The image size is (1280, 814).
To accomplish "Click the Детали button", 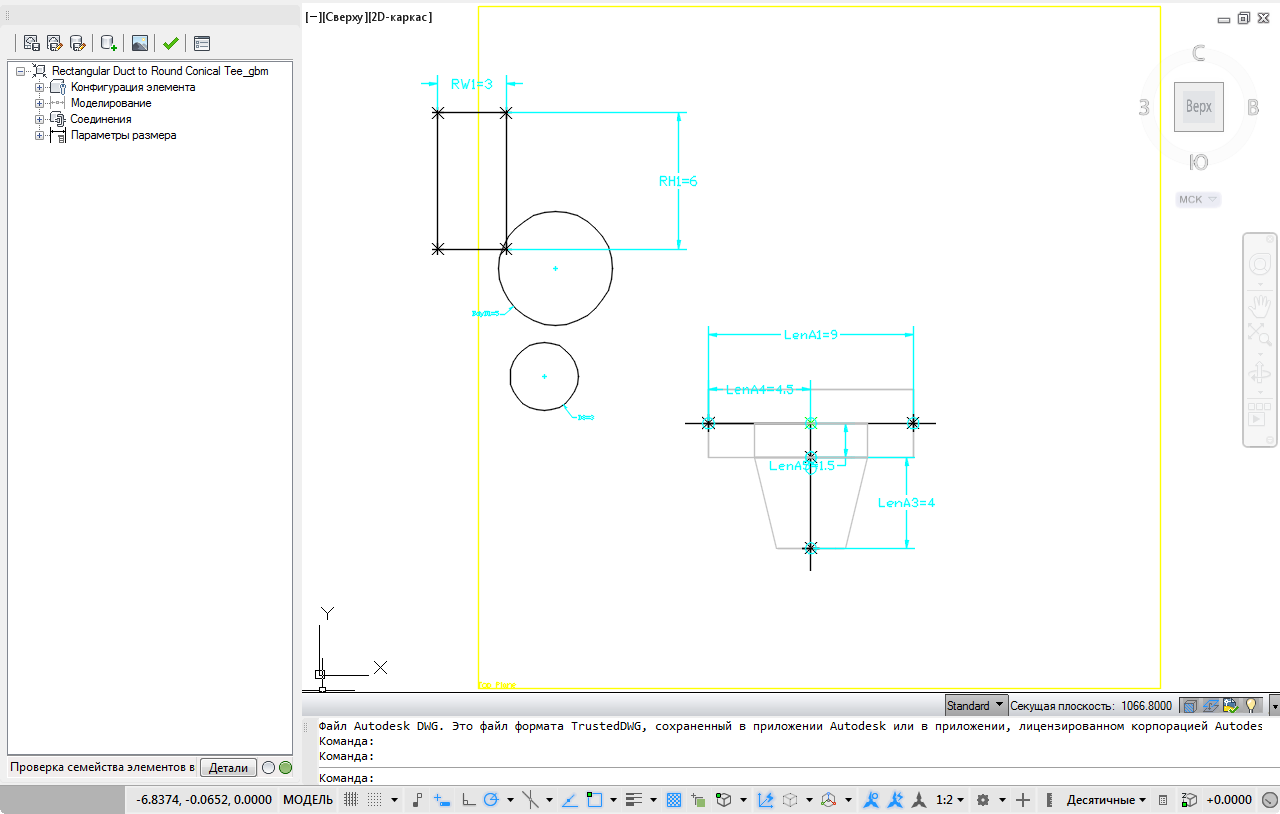I will click(x=228, y=768).
